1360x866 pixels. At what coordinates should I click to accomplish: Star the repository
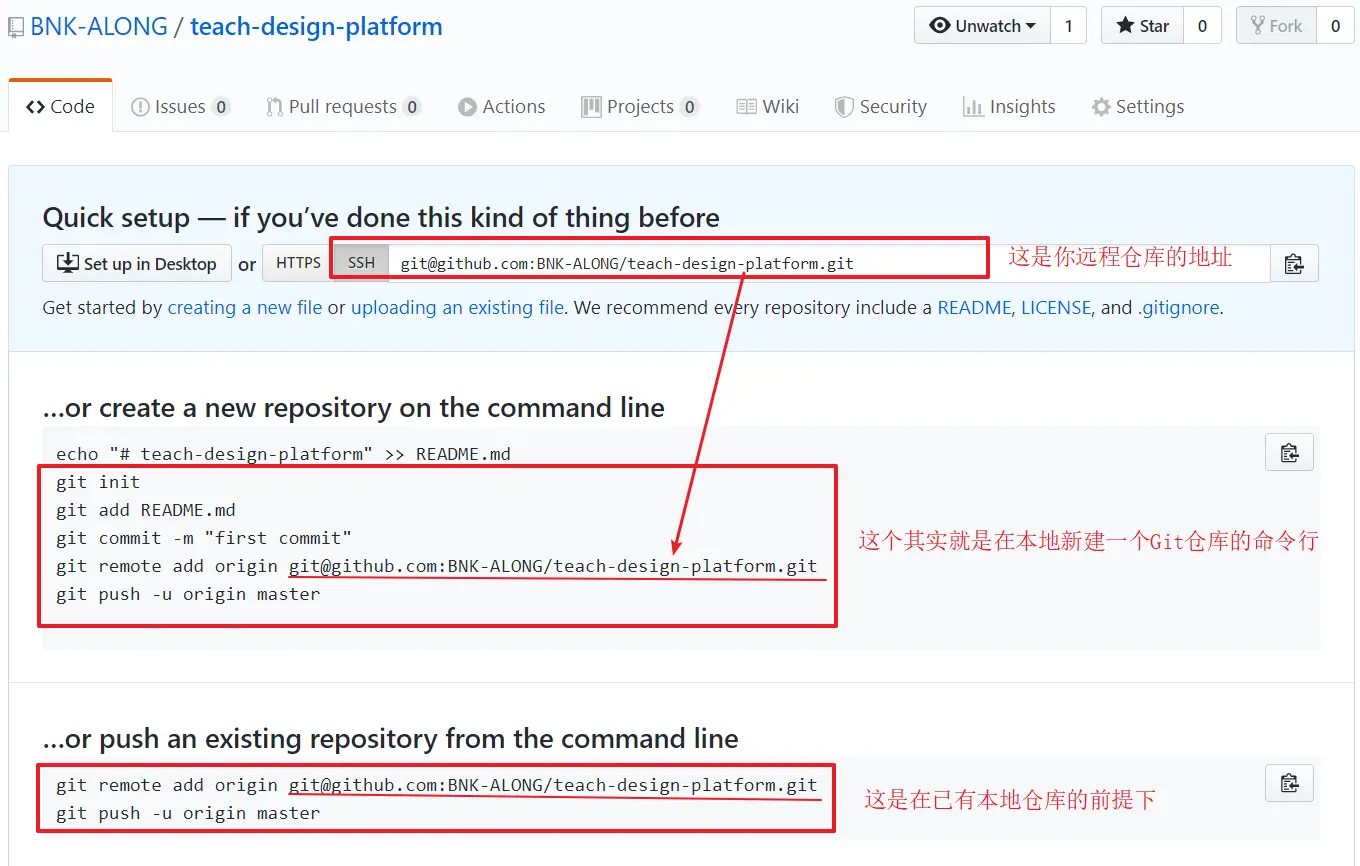pos(1142,26)
